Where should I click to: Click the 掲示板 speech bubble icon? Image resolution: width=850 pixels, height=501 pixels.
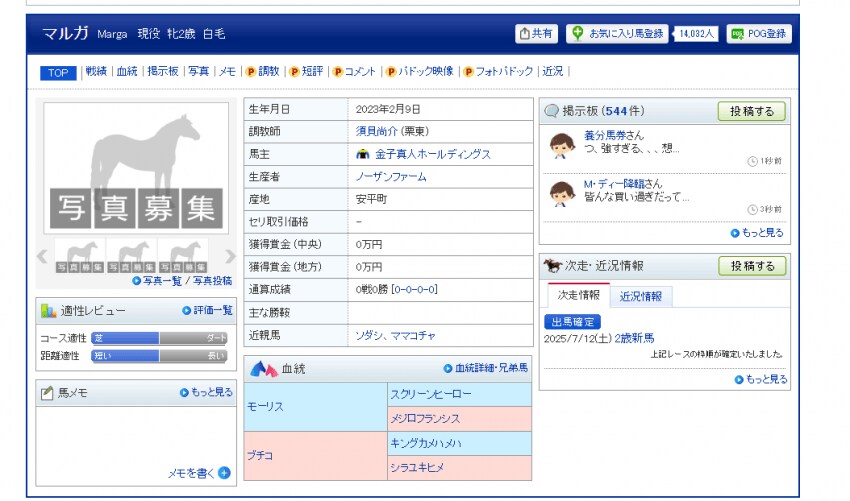[x=551, y=111]
